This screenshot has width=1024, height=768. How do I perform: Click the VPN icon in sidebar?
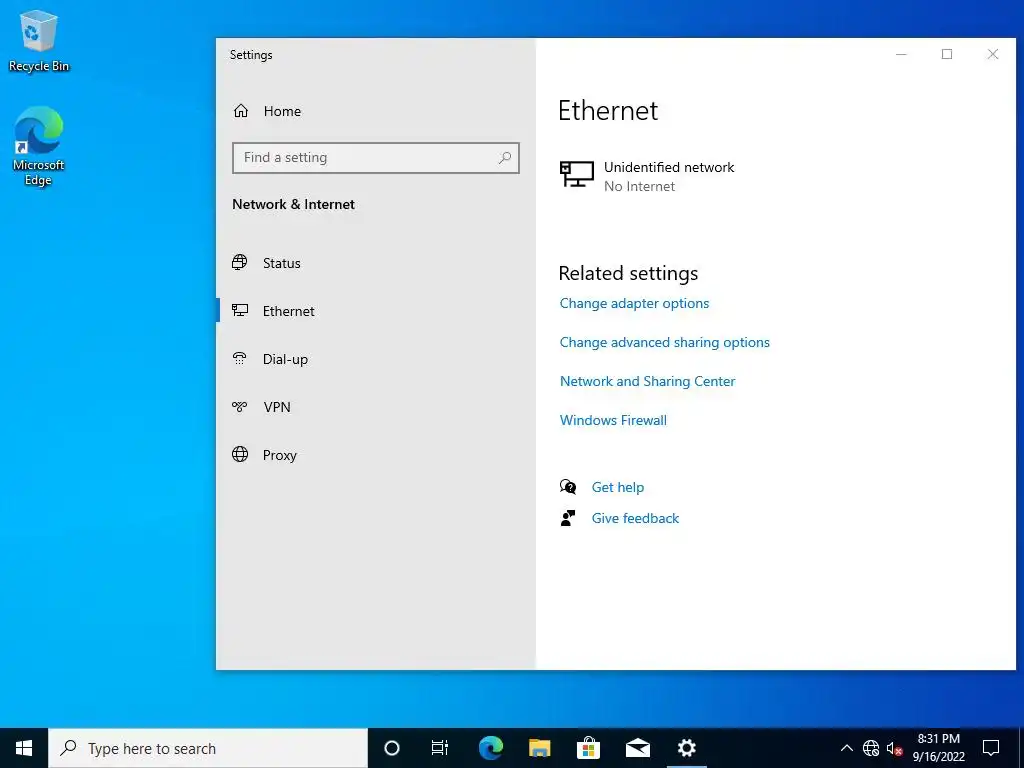pos(240,407)
